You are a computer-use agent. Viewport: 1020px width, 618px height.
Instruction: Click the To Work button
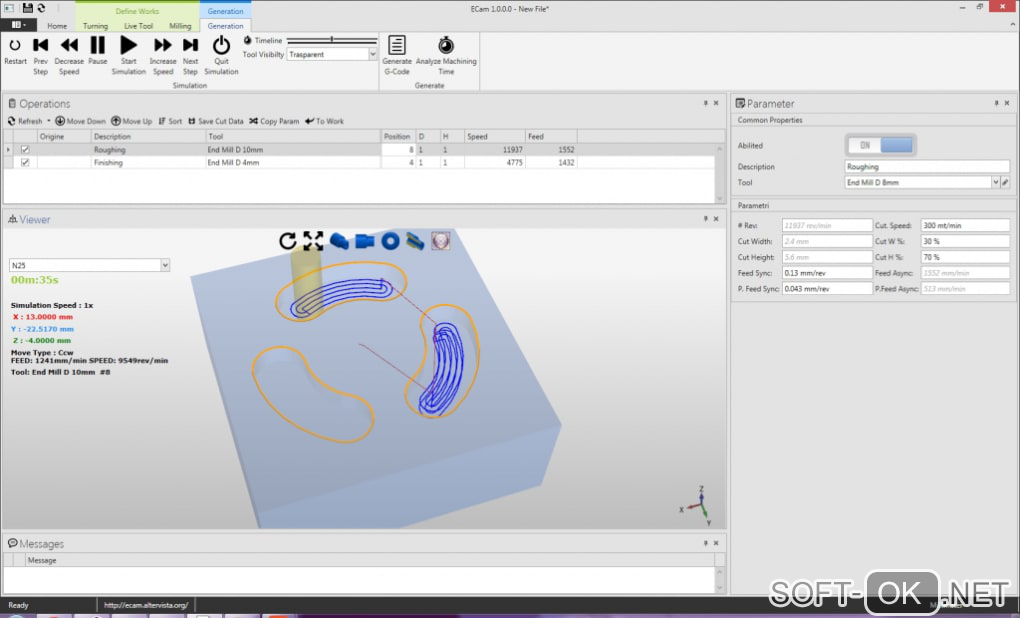pyautogui.click(x=324, y=121)
